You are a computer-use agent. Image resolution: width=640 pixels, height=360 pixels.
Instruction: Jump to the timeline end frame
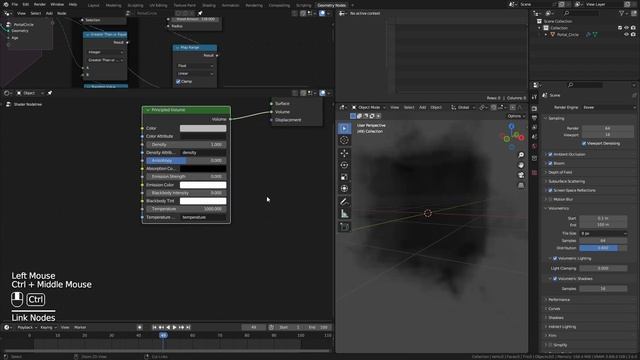coord(188,327)
